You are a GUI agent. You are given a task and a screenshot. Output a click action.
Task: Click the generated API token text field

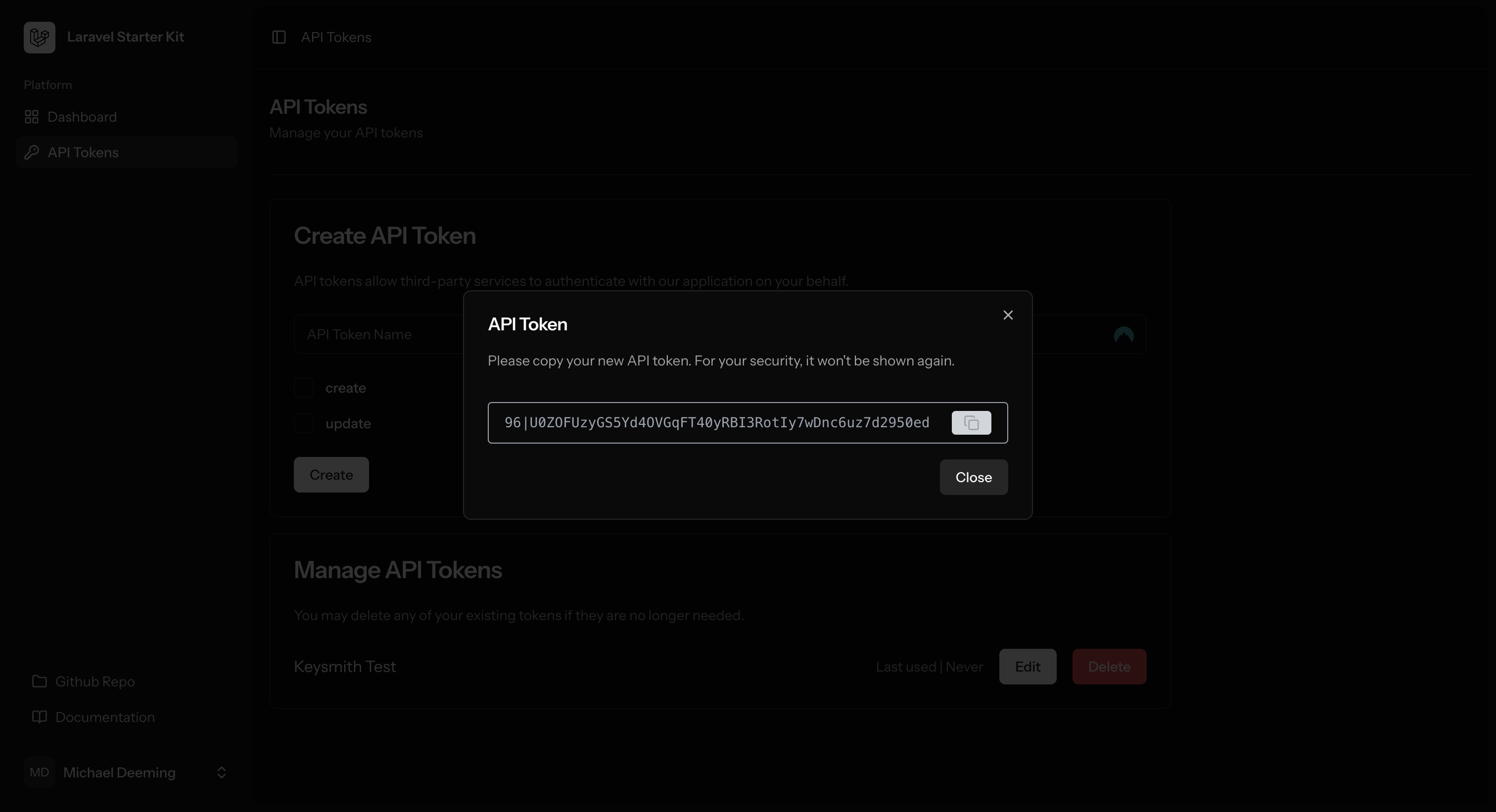pos(717,422)
